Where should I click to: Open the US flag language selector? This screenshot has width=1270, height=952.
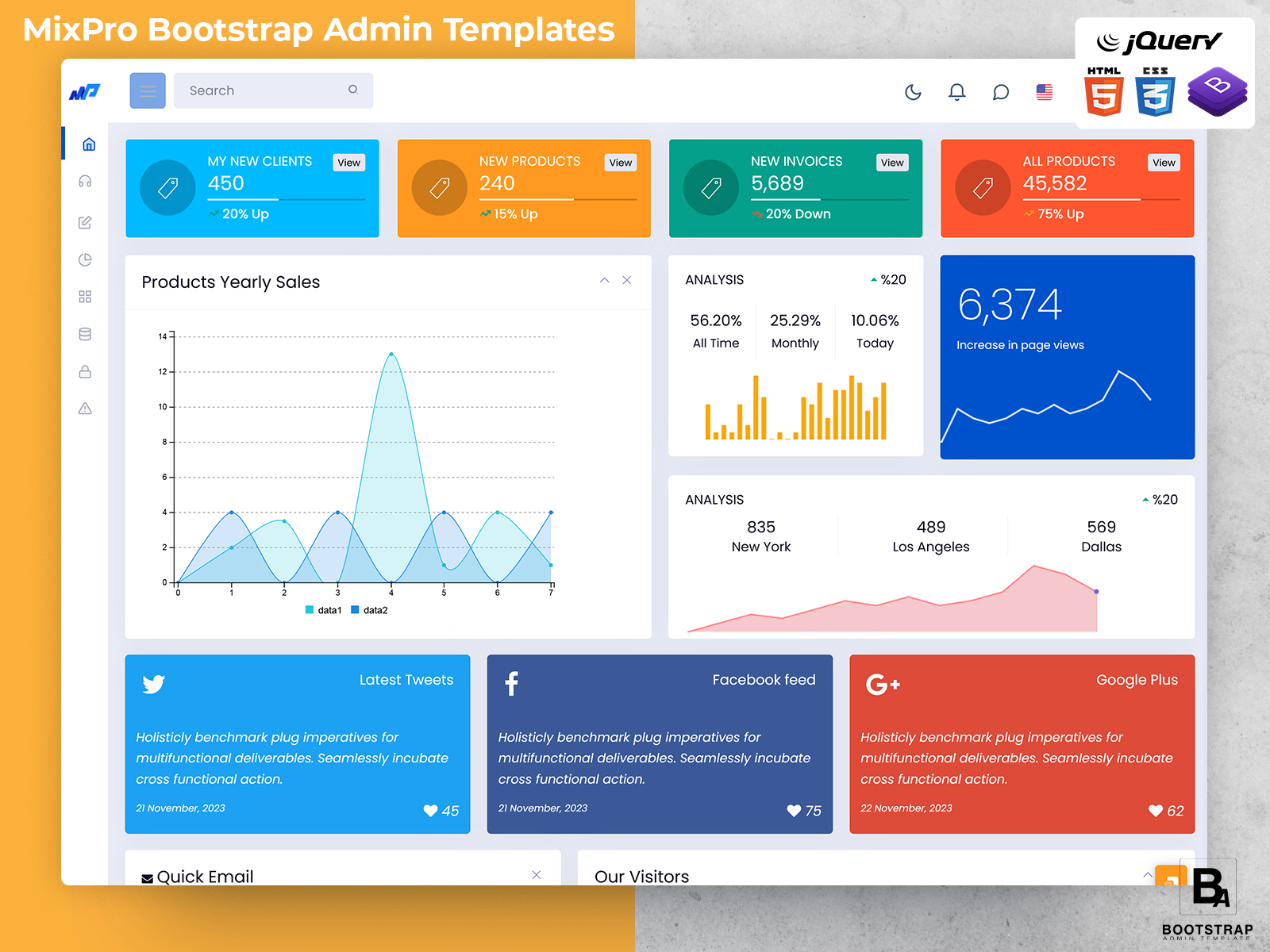1045,92
